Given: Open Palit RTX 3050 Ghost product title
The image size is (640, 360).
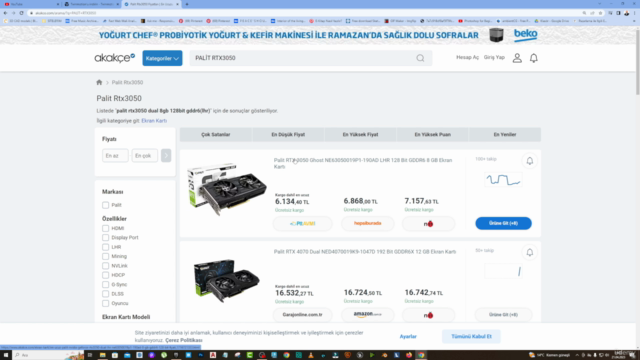Looking at the screenshot, I should [363, 163].
